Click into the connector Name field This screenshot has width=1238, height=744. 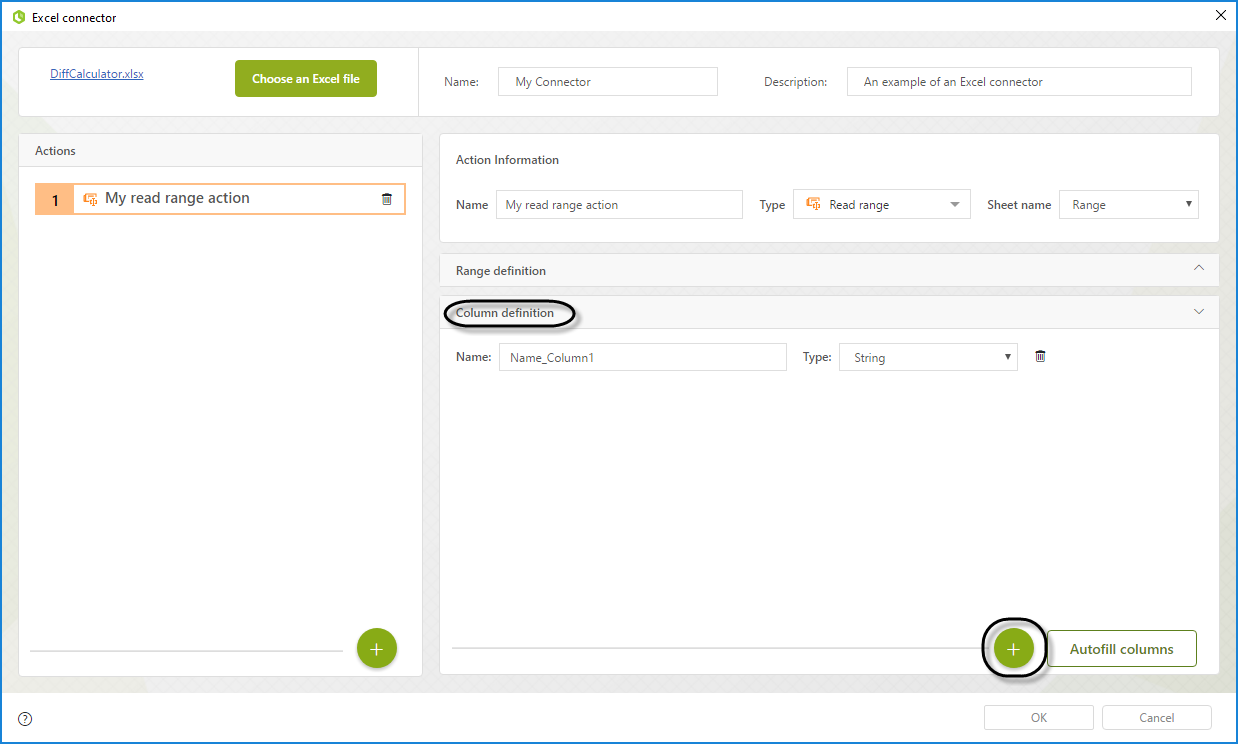[607, 82]
